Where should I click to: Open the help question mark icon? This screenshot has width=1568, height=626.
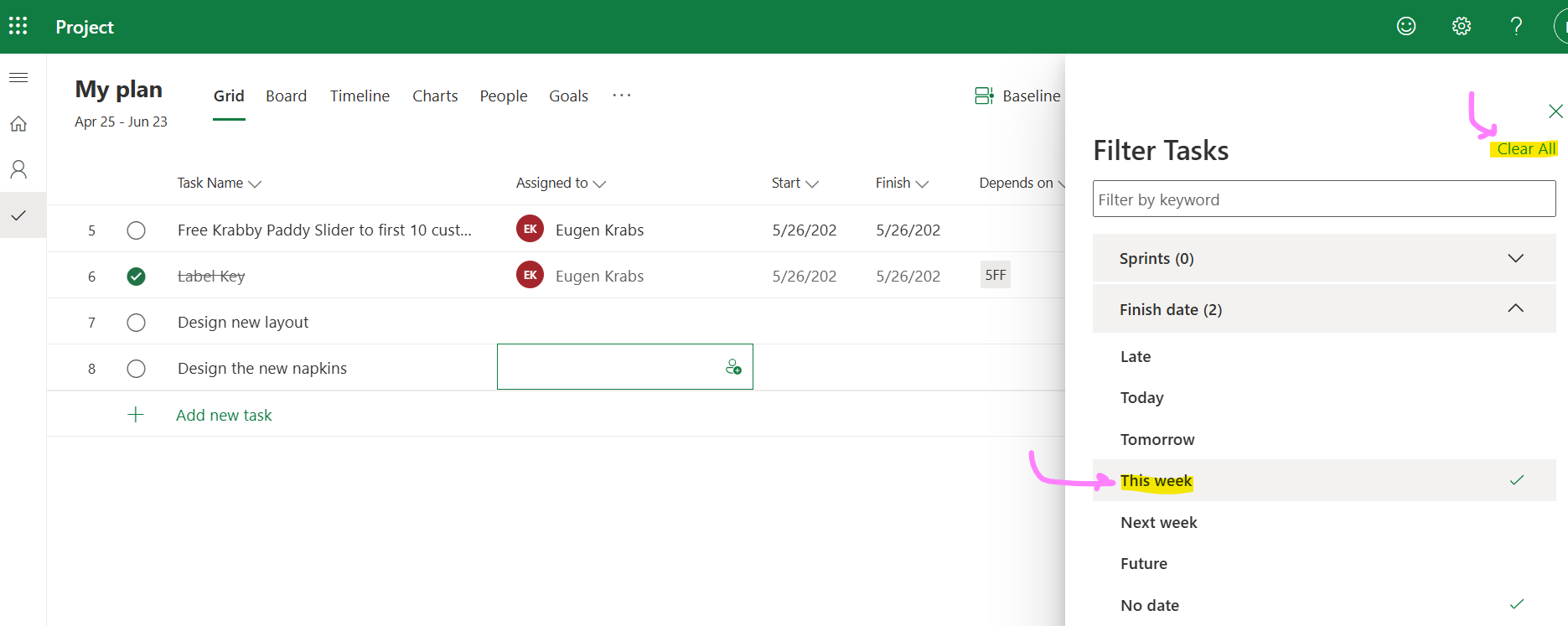pyautogui.click(x=1516, y=26)
